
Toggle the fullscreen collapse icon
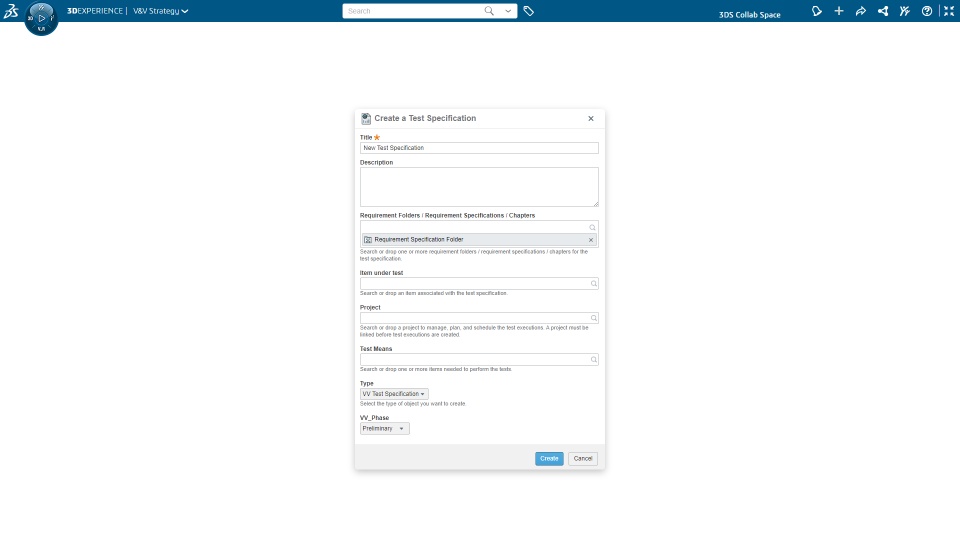(949, 11)
